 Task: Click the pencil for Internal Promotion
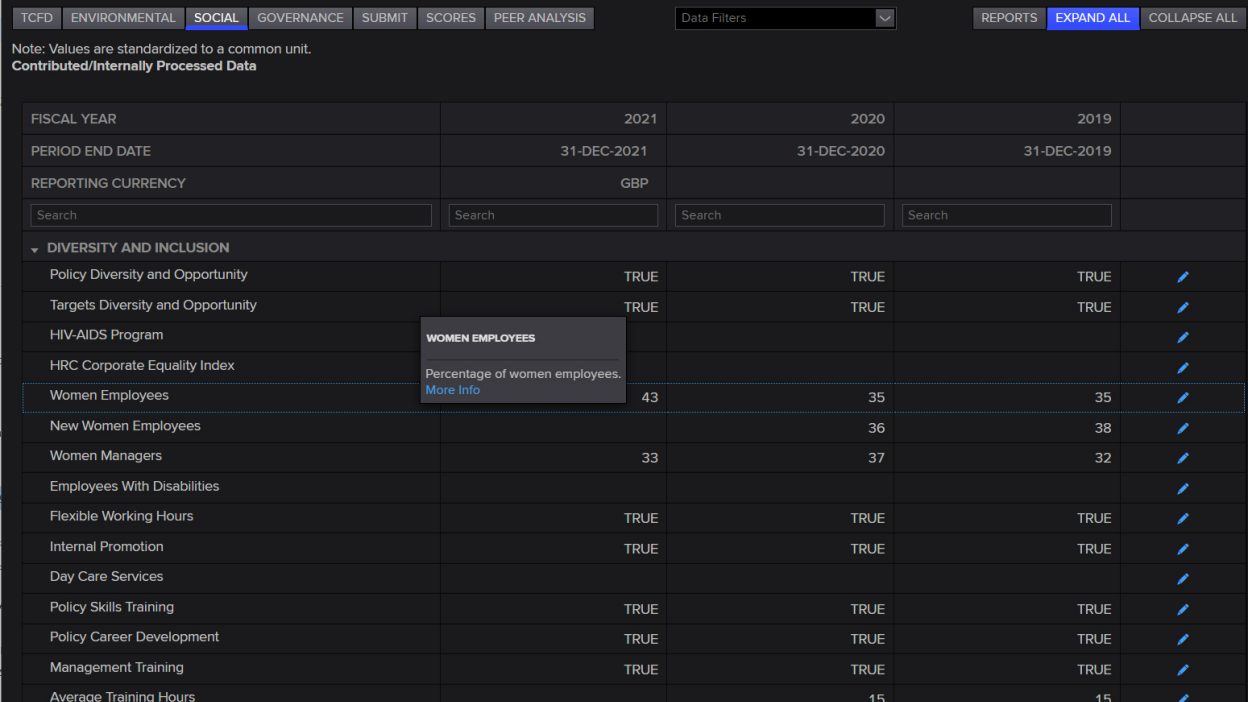(x=1183, y=548)
